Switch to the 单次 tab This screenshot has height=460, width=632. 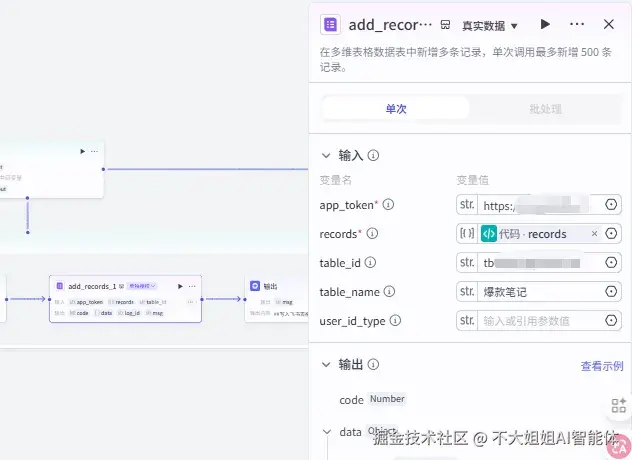pos(396,109)
